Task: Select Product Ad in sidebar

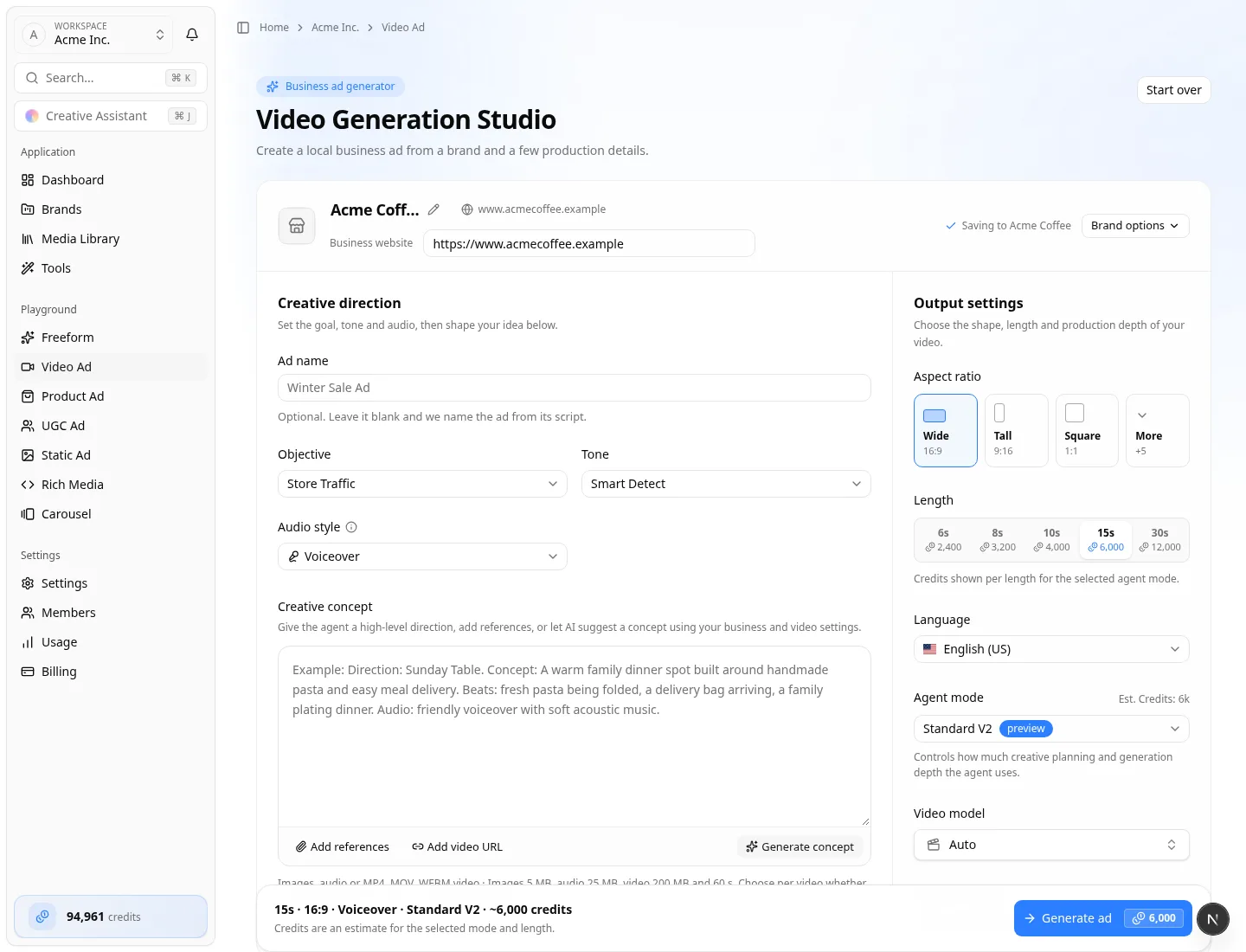Action: pos(111,396)
